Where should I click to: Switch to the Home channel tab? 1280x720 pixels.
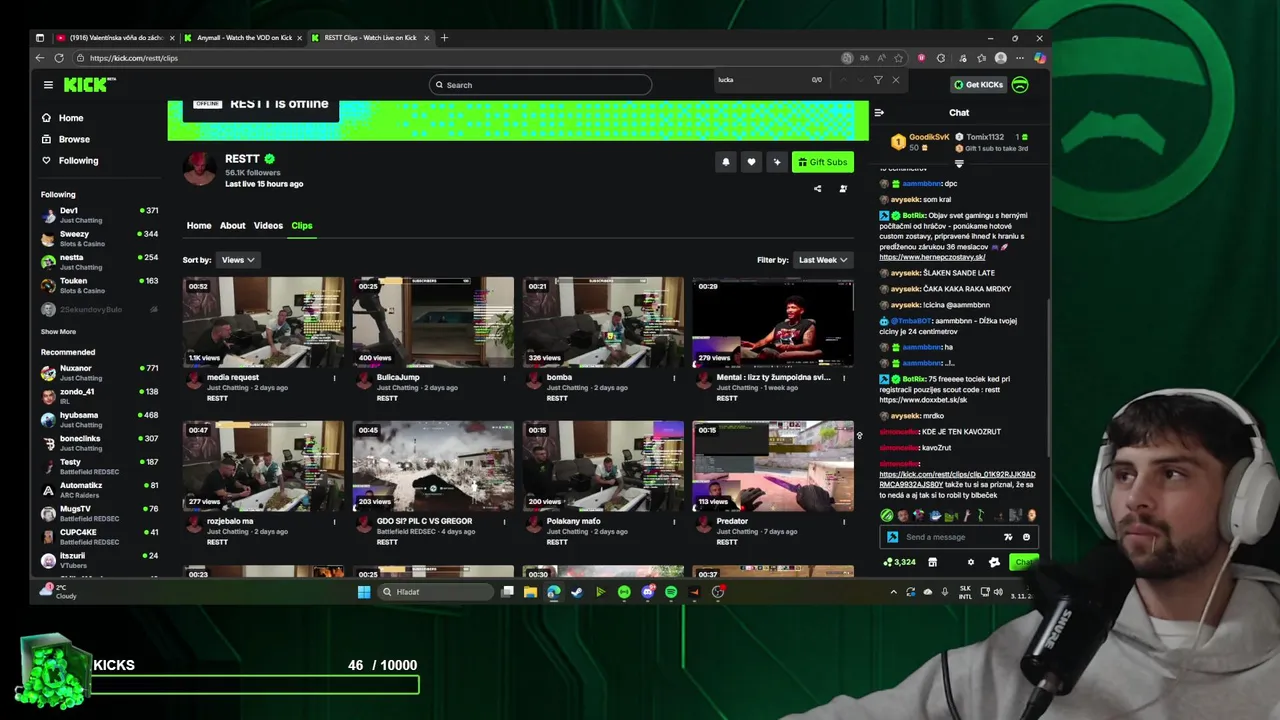coord(199,226)
